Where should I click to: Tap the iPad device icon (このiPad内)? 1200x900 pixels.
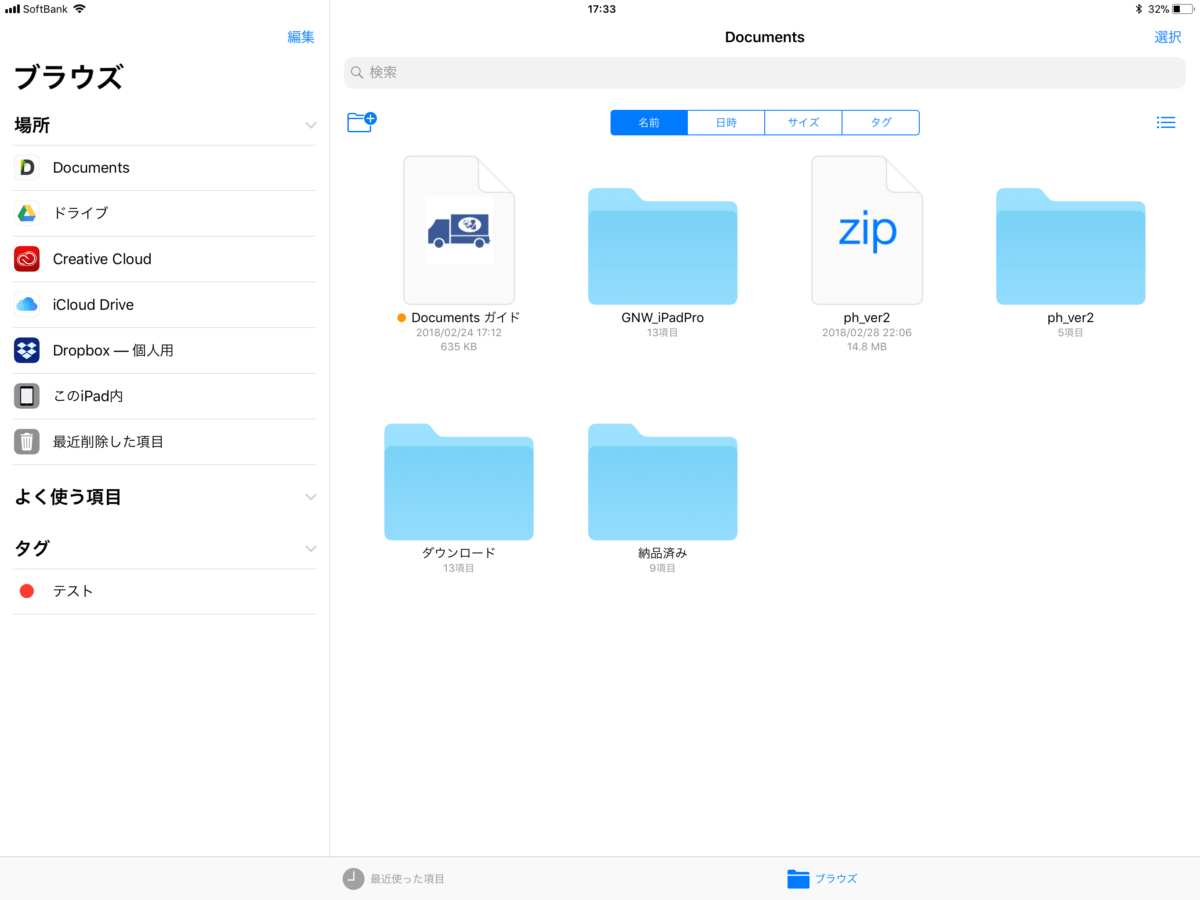click(x=27, y=396)
